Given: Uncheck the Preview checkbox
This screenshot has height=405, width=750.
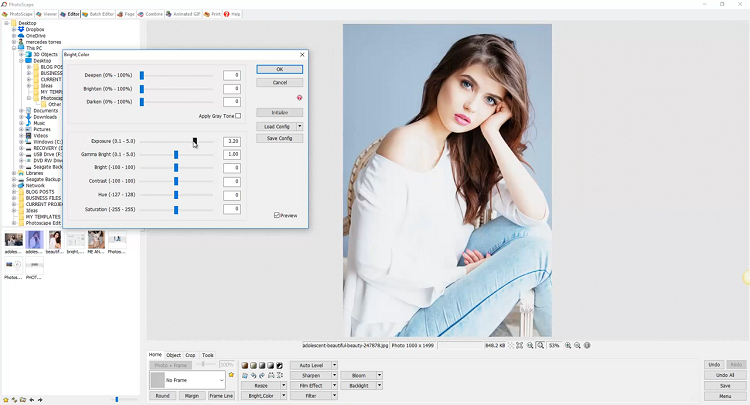Looking at the screenshot, I should click(x=277, y=215).
